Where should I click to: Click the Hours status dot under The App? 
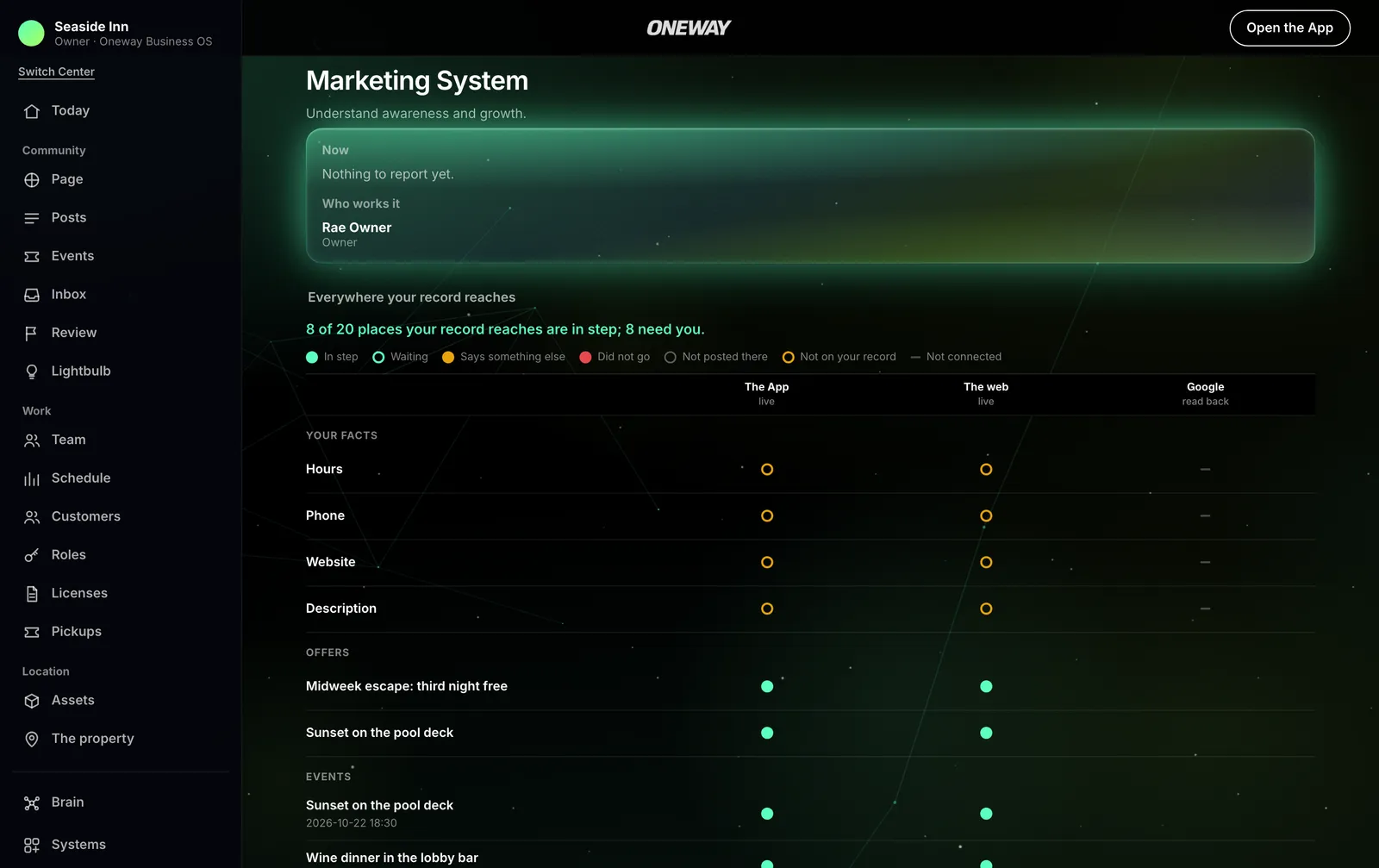tap(767, 470)
